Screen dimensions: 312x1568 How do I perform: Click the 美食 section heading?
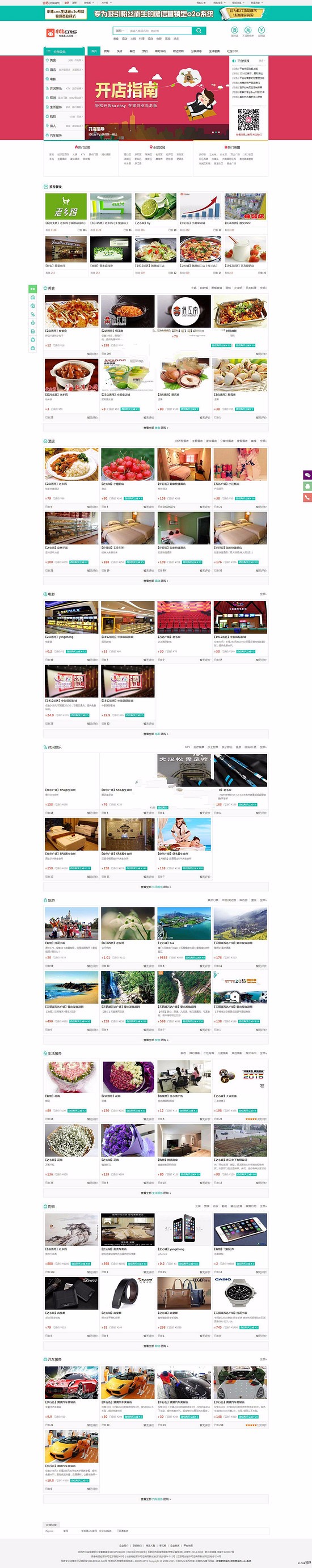(49, 288)
